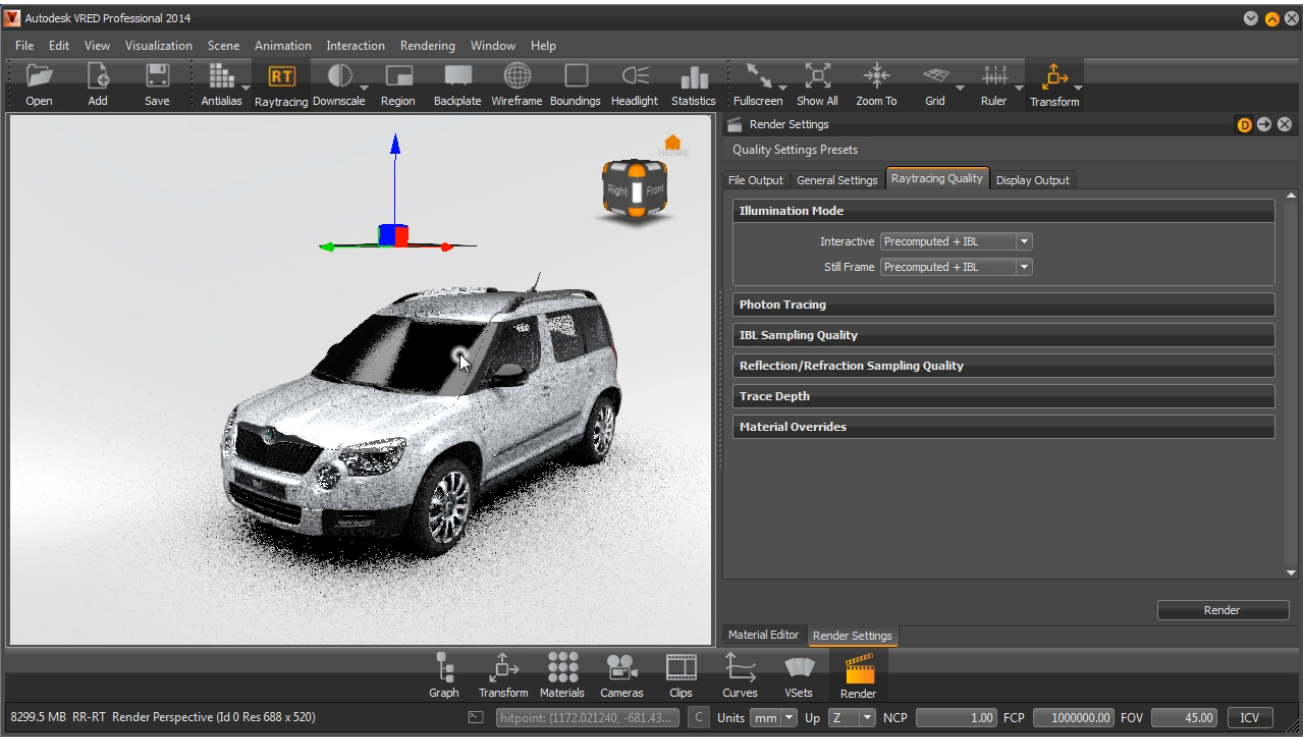The height and width of the screenshot is (737, 1303).
Task: Open the Downscale dropdown arrow
Action: coord(364,87)
